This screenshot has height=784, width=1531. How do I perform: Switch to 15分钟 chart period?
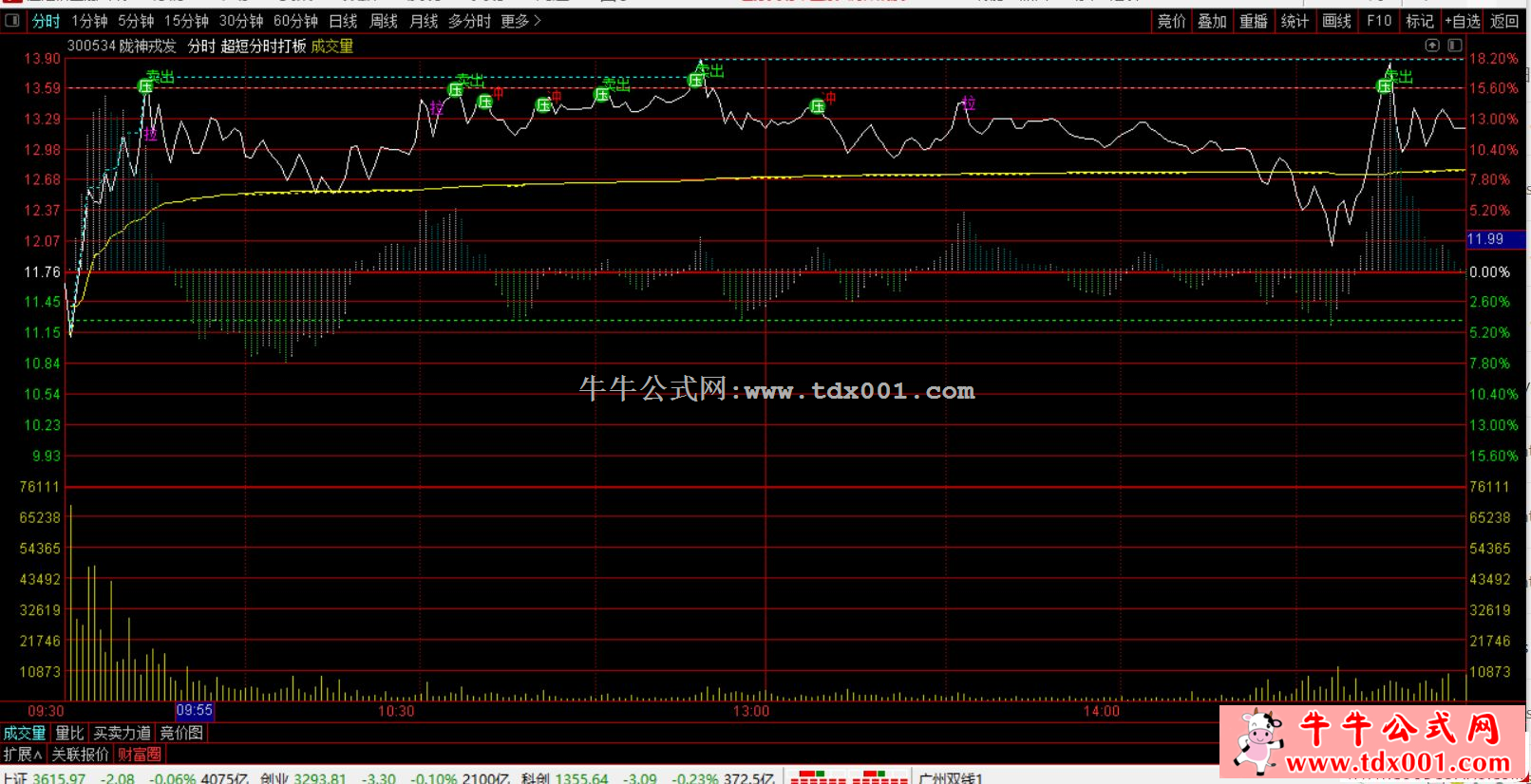(186, 21)
